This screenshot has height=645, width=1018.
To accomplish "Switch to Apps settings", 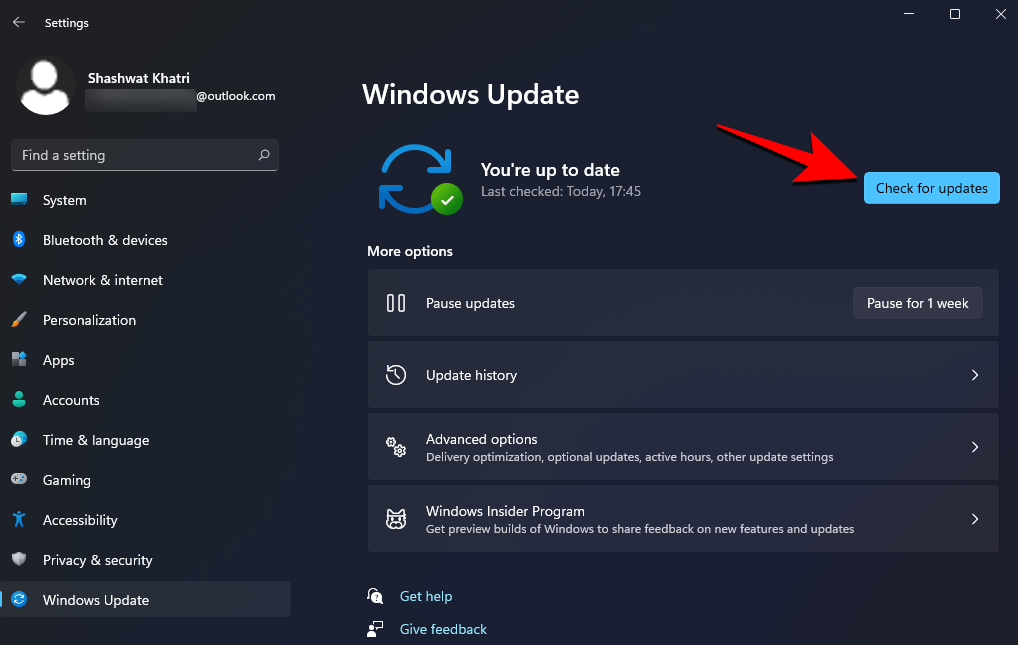I will click(145, 360).
